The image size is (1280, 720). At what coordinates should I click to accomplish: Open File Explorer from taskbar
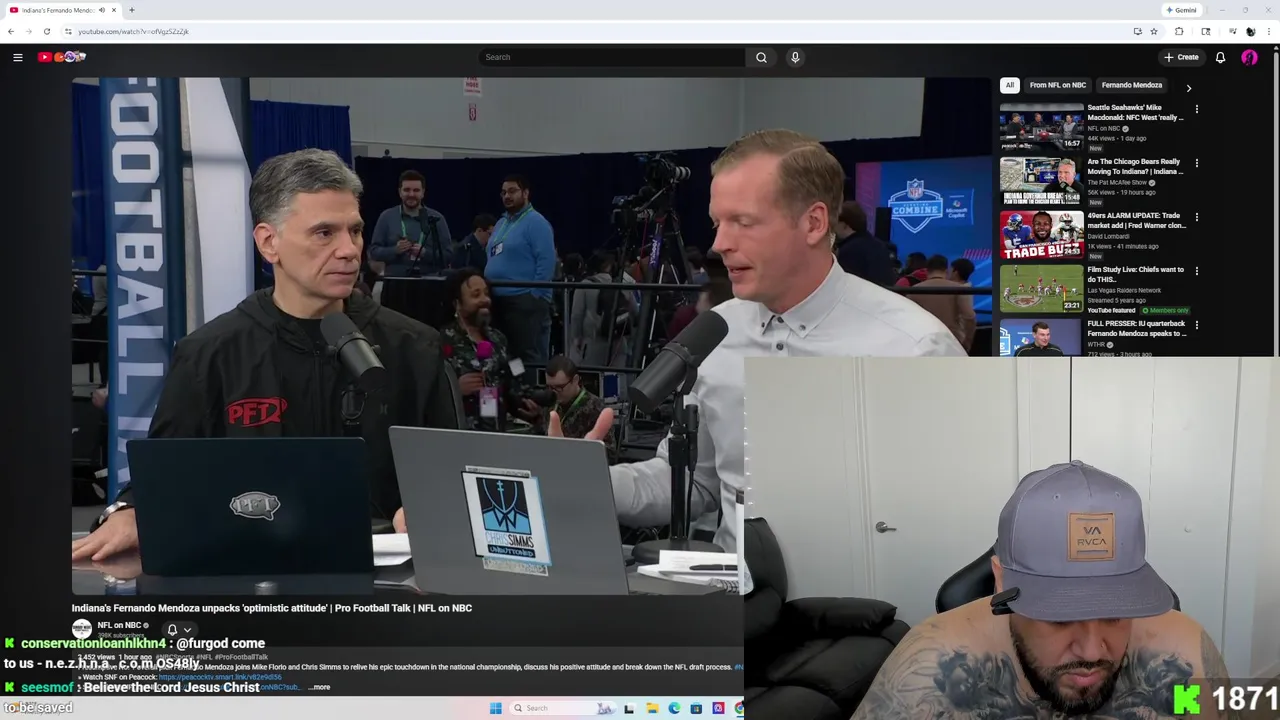pos(652,708)
